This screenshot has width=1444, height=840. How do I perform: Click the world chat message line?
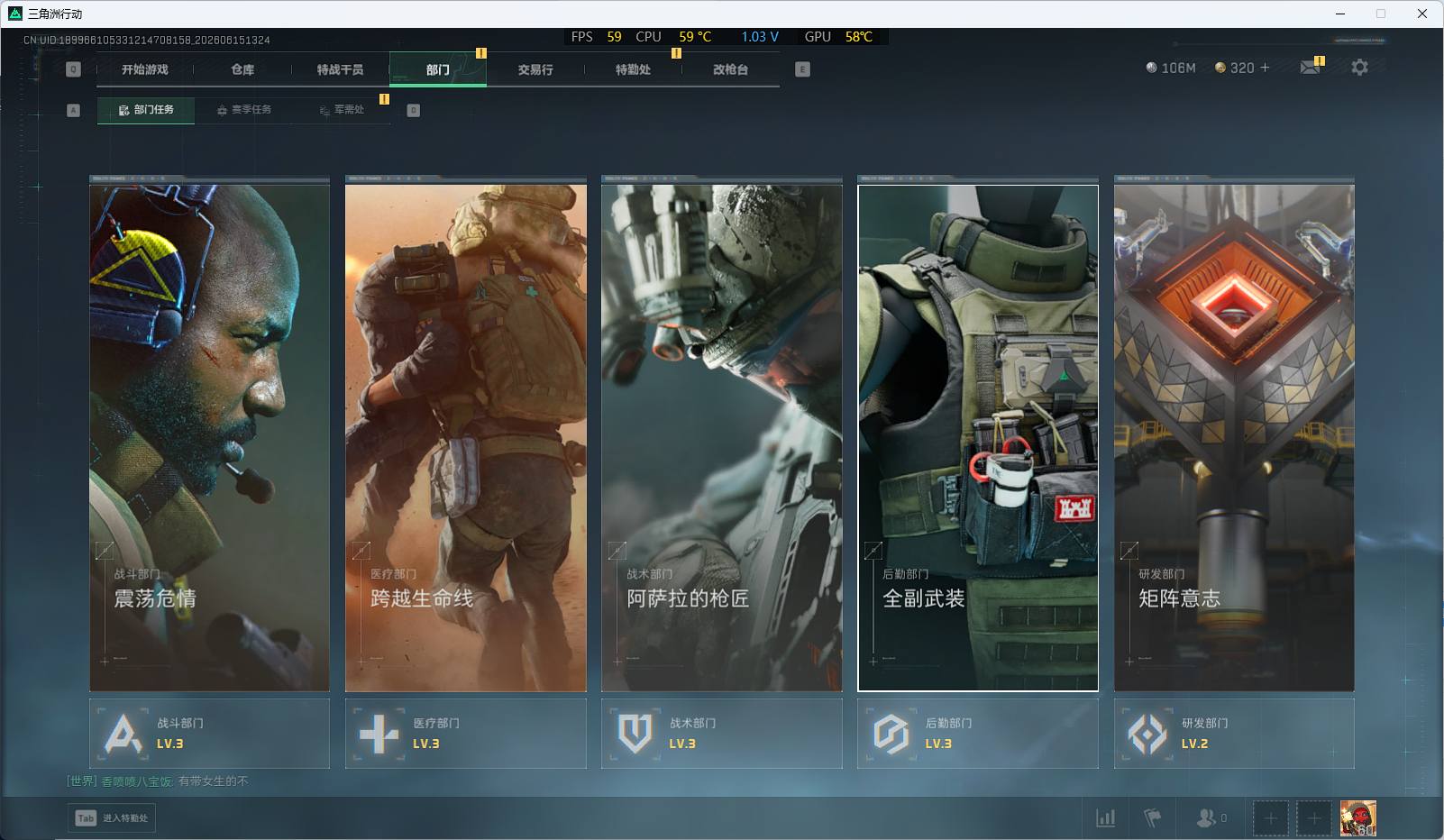pos(158,781)
